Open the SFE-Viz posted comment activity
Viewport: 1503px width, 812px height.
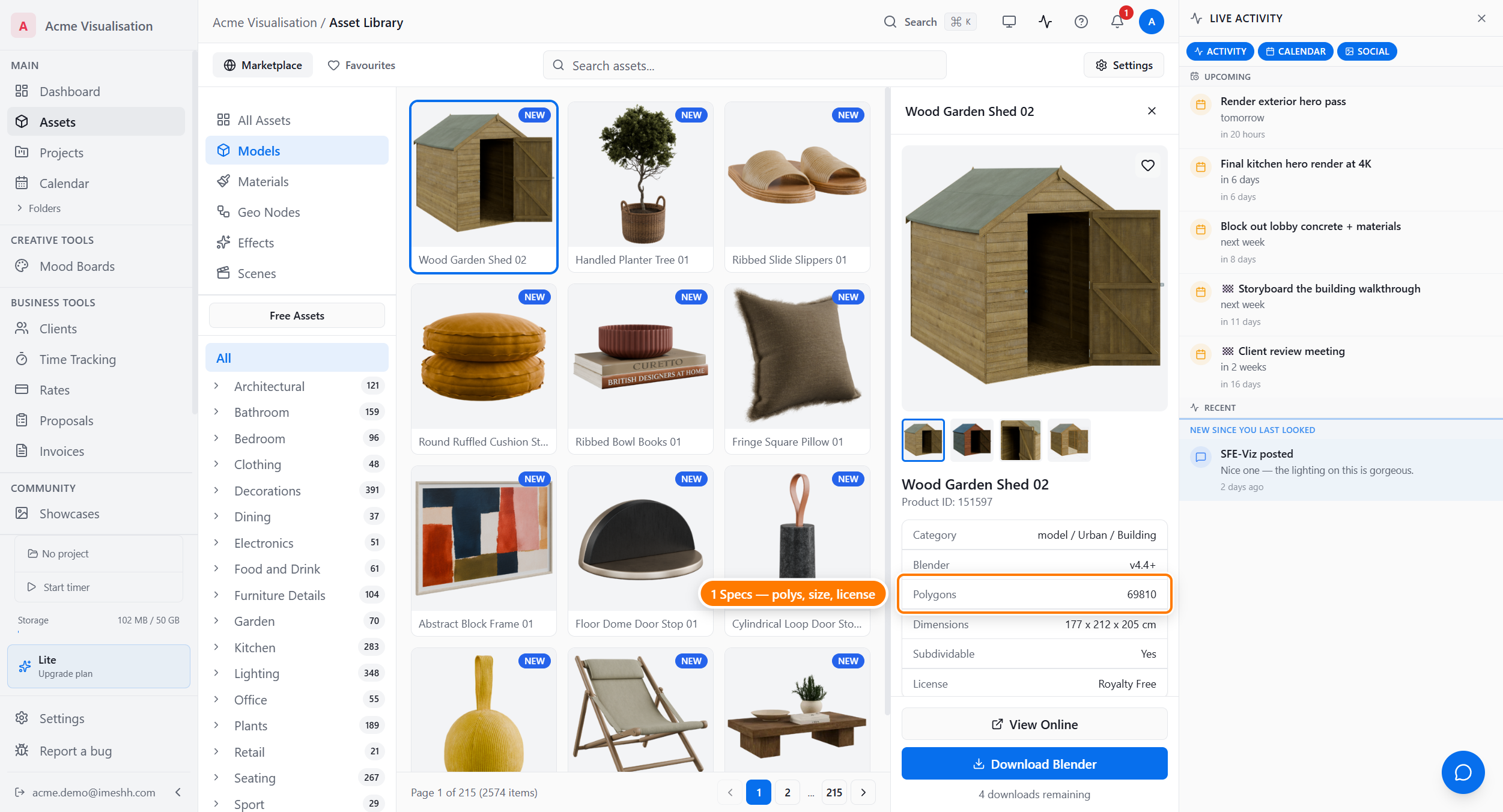coord(1341,470)
